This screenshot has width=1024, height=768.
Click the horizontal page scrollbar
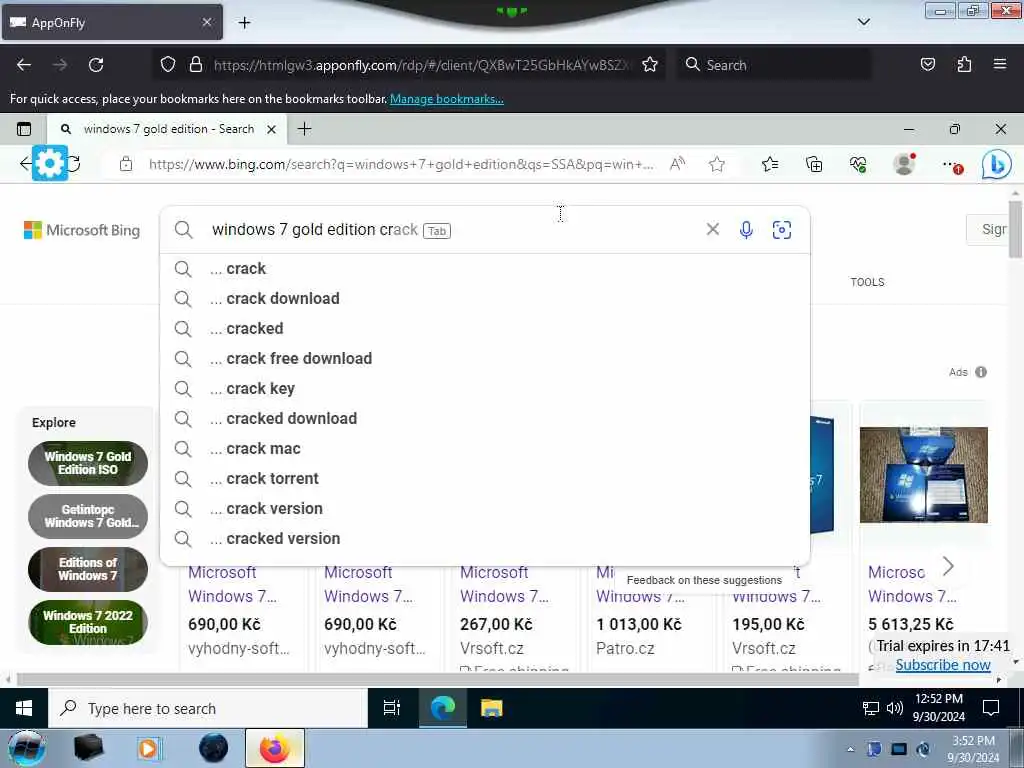438,680
